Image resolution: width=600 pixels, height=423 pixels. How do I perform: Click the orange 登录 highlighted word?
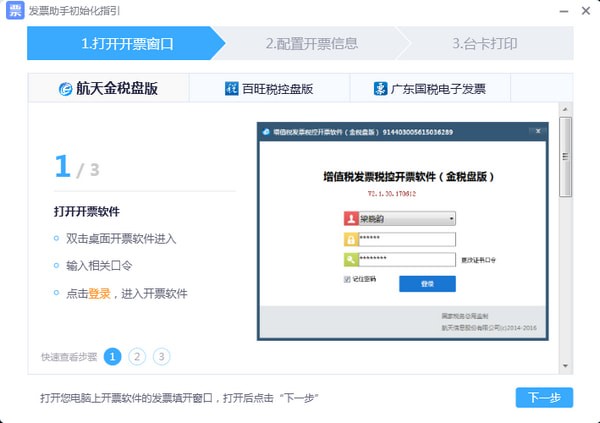pos(99,294)
